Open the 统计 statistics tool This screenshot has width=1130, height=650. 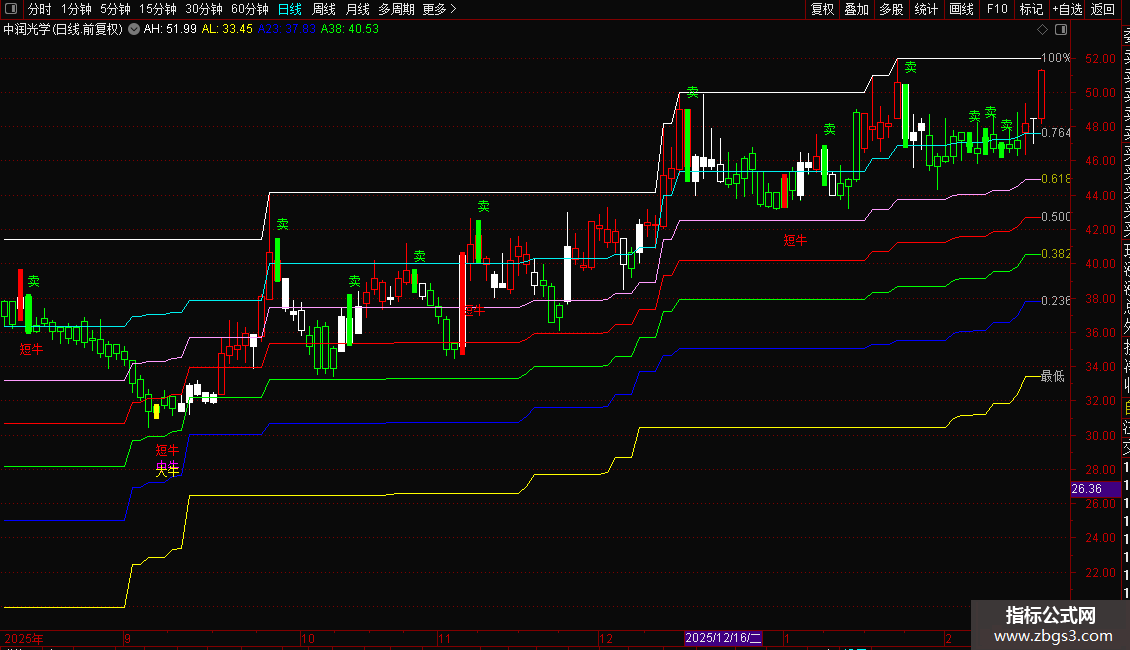(926, 9)
